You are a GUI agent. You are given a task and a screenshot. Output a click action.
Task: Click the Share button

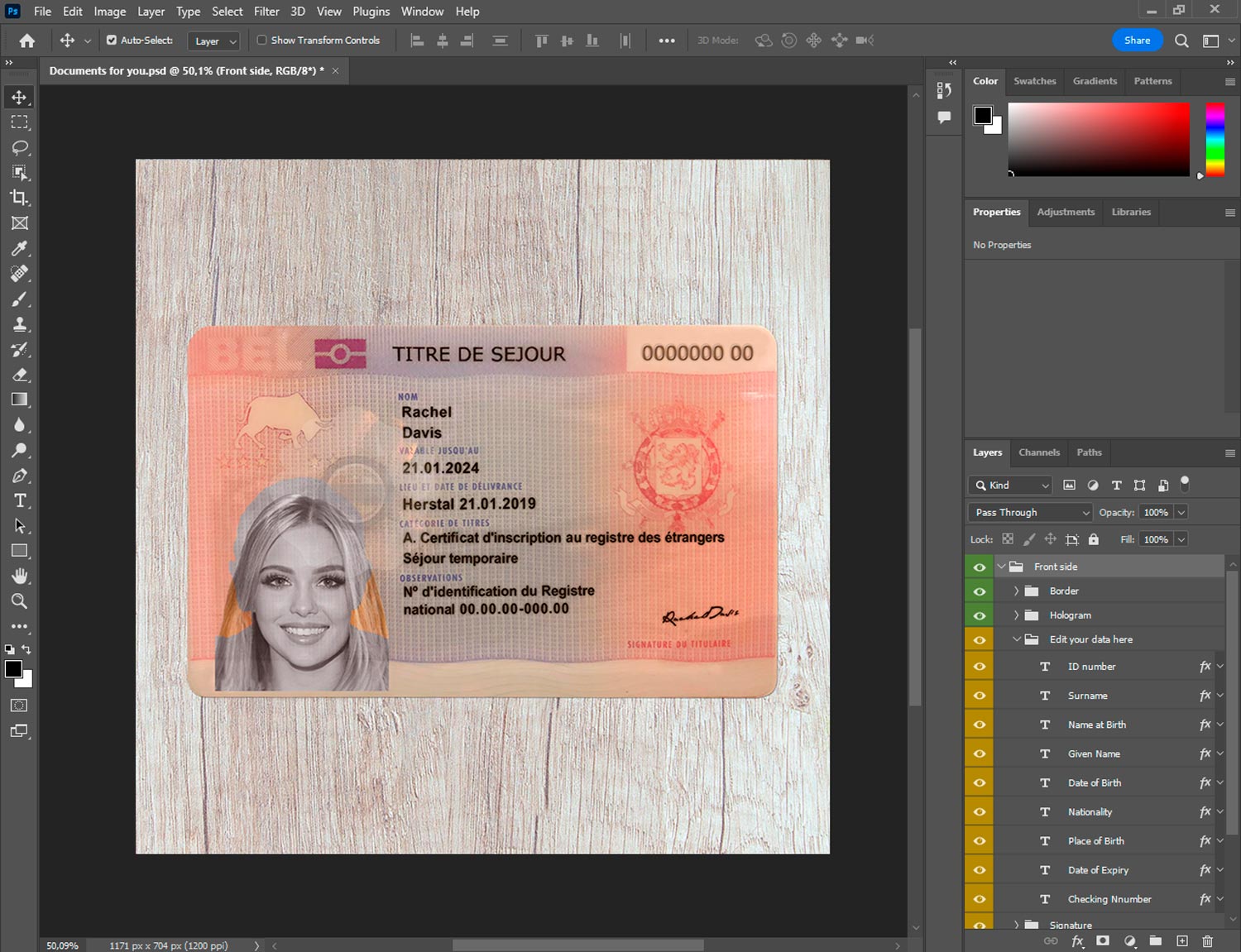1137,41
